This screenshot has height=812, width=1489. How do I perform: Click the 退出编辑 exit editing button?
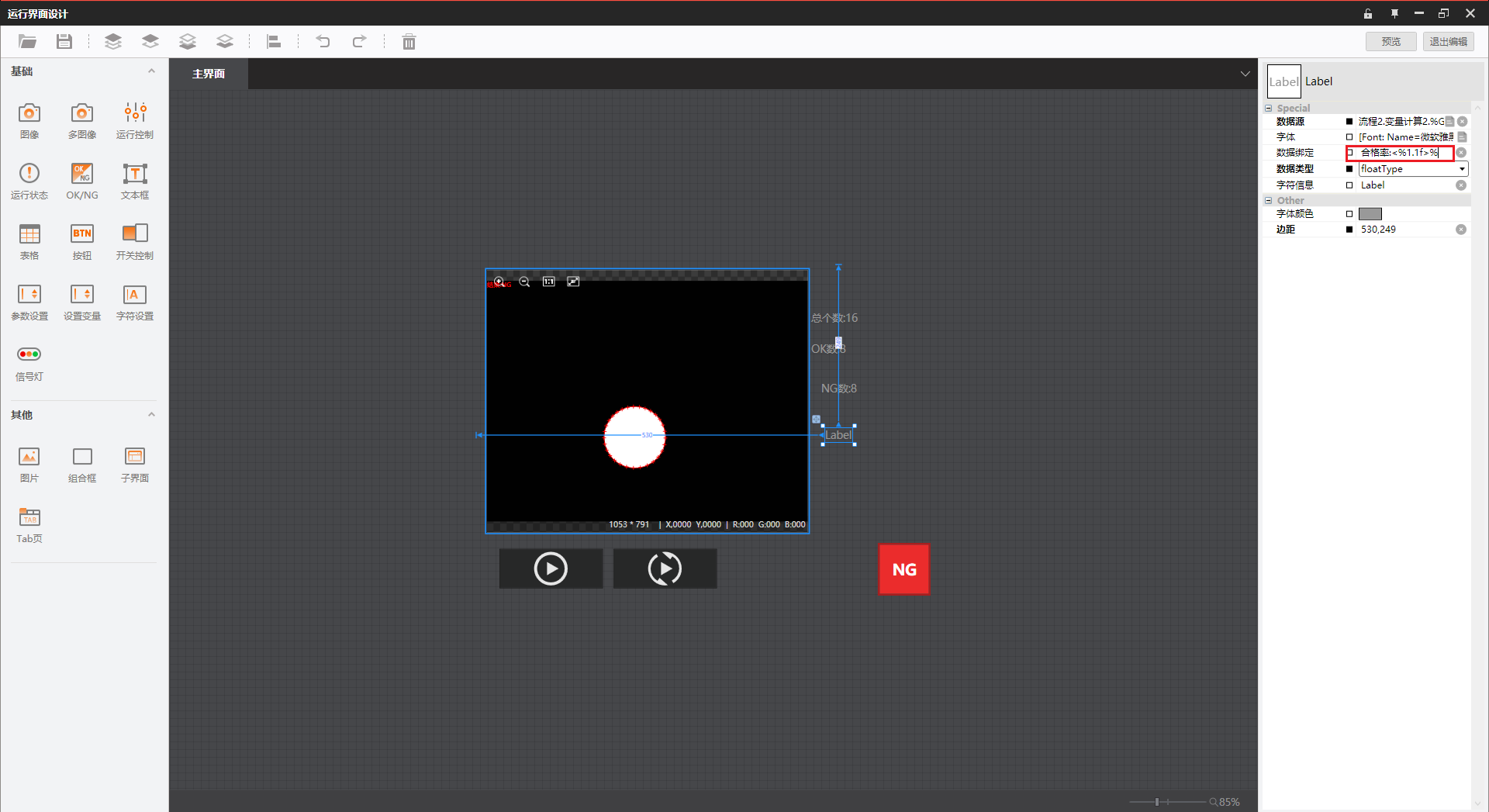[x=1448, y=42]
